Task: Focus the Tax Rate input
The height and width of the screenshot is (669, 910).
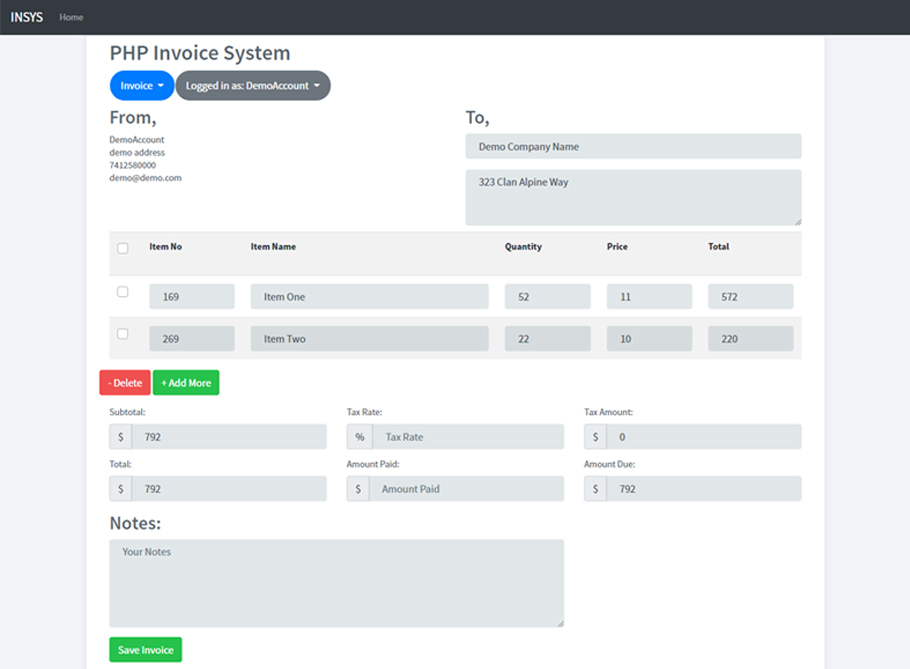Action: 468,436
